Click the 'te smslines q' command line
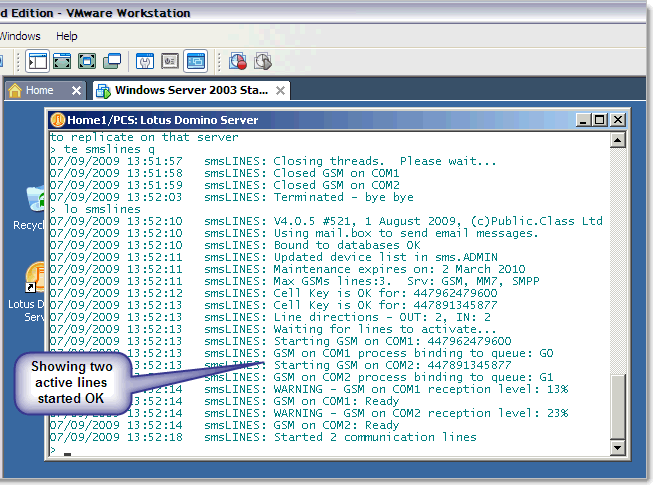656x488 pixels. pyautogui.click(x=102, y=149)
